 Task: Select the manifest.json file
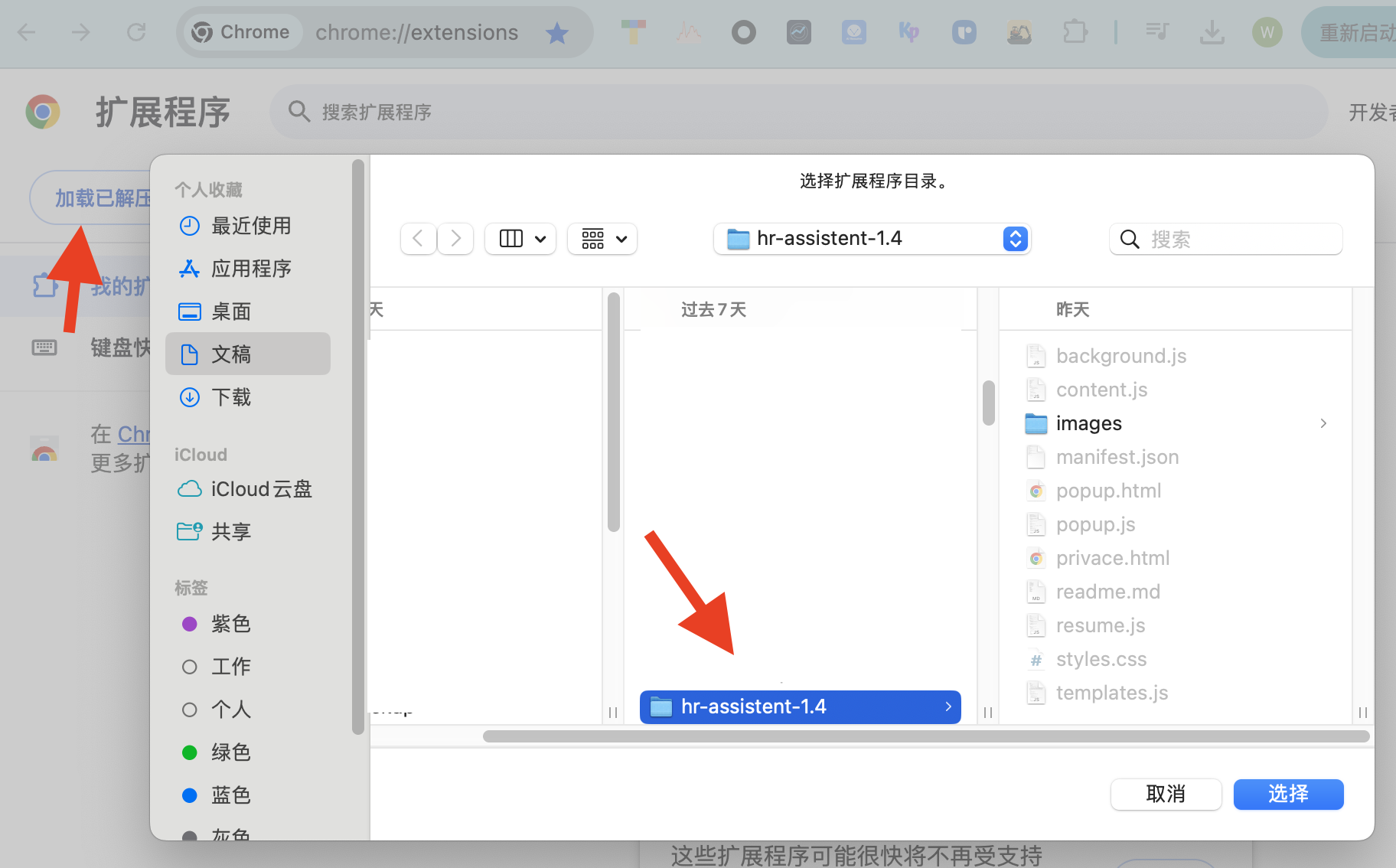tap(1117, 457)
